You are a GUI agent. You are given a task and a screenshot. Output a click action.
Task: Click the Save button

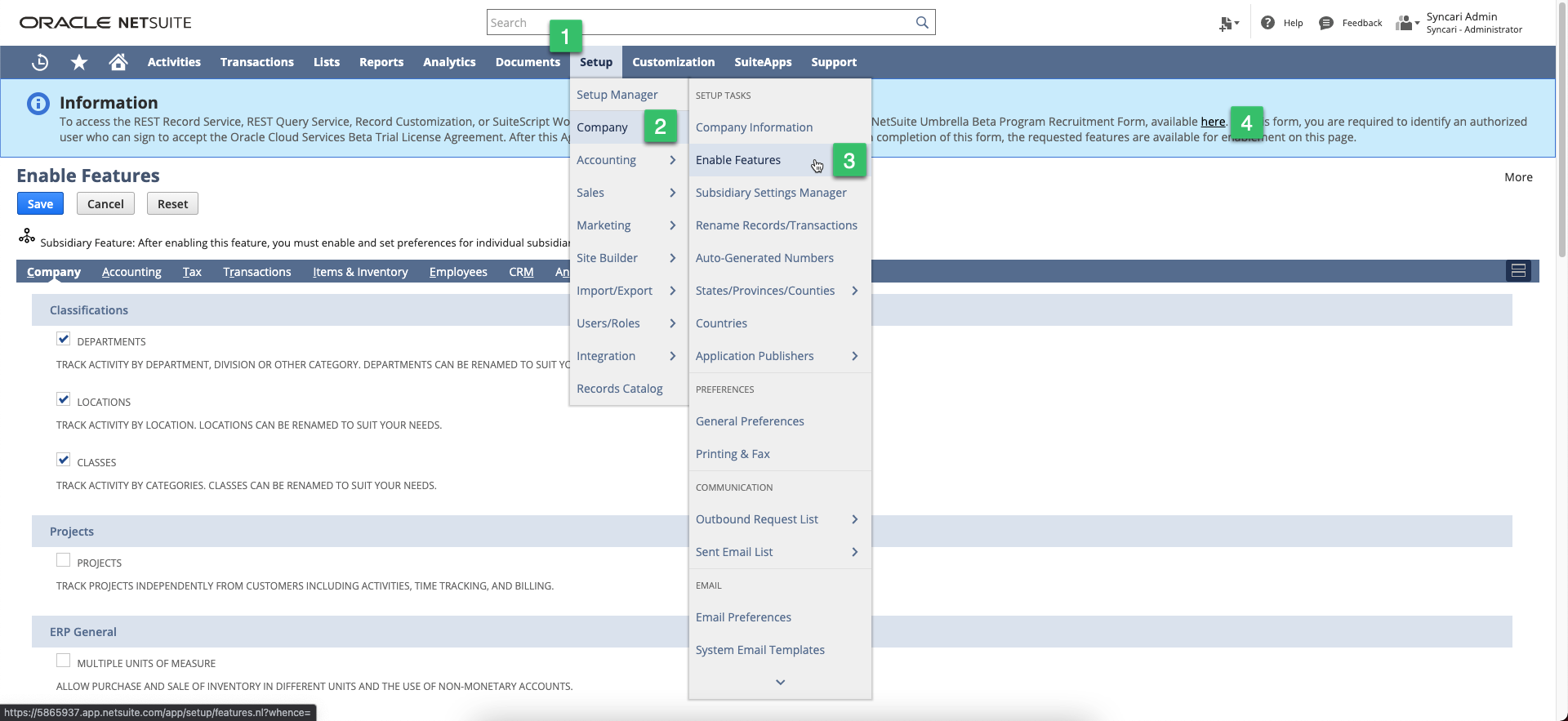click(40, 204)
